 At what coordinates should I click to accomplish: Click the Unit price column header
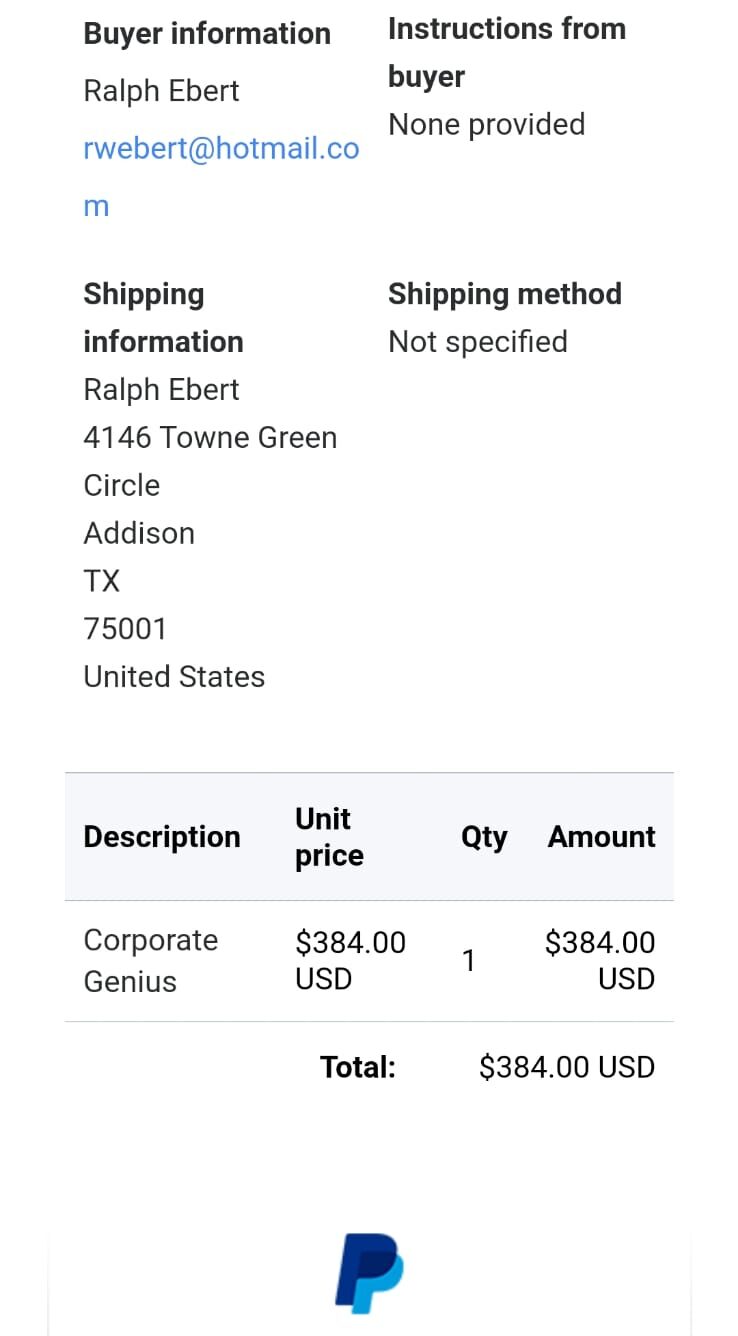pyautogui.click(x=329, y=837)
